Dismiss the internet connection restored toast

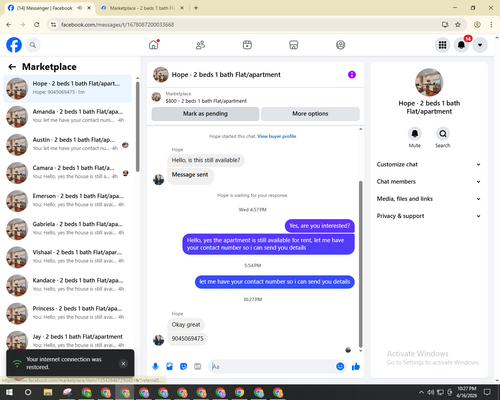click(123, 363)
